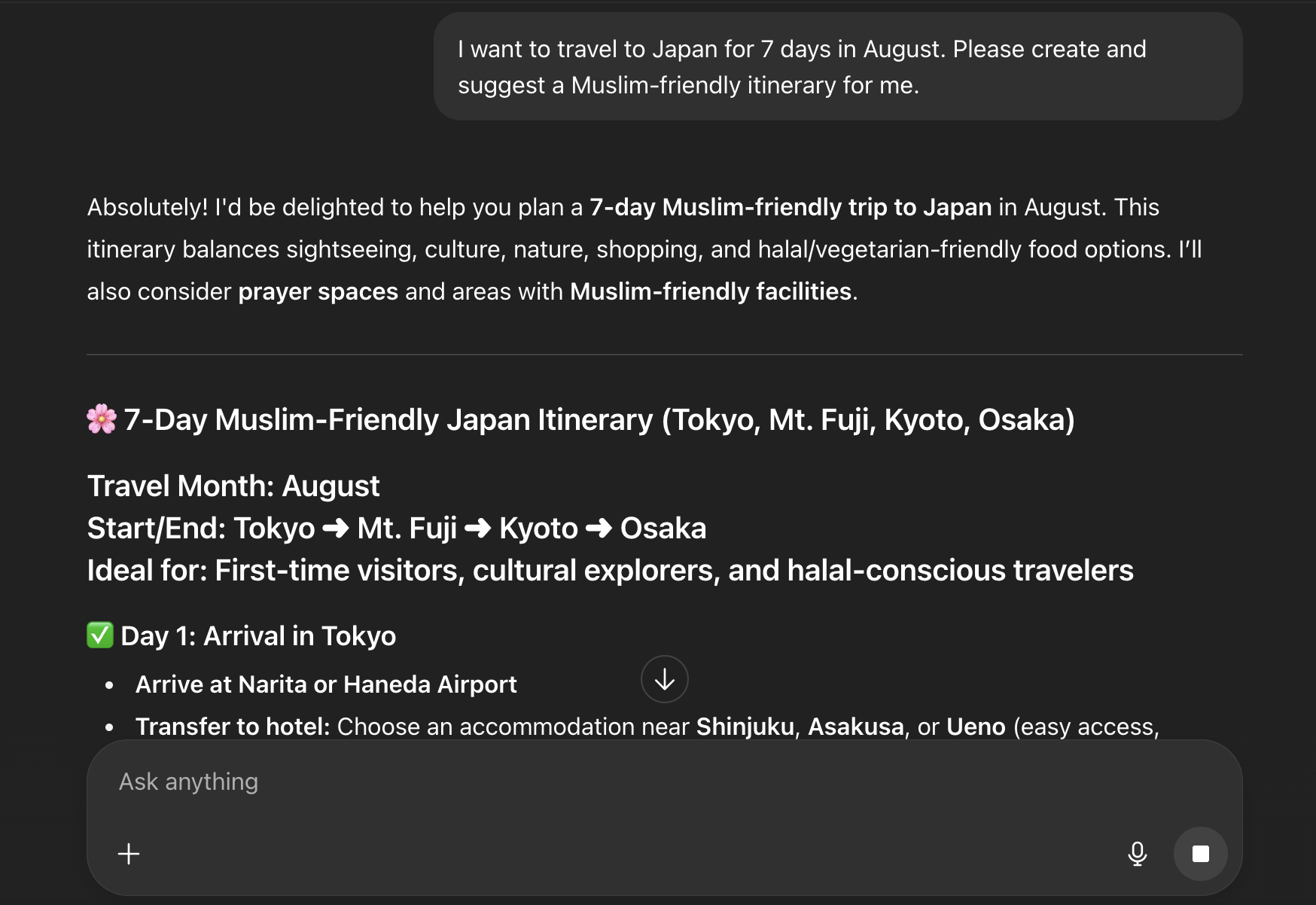Click the Ideal for first-time visitors line

pos(610,571)
